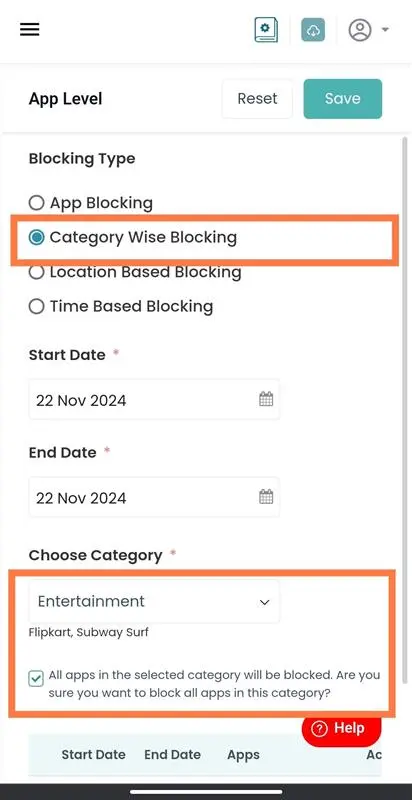Open the settings book icon
This screenshot has height=800, width=412.
[x=266, y=30]
